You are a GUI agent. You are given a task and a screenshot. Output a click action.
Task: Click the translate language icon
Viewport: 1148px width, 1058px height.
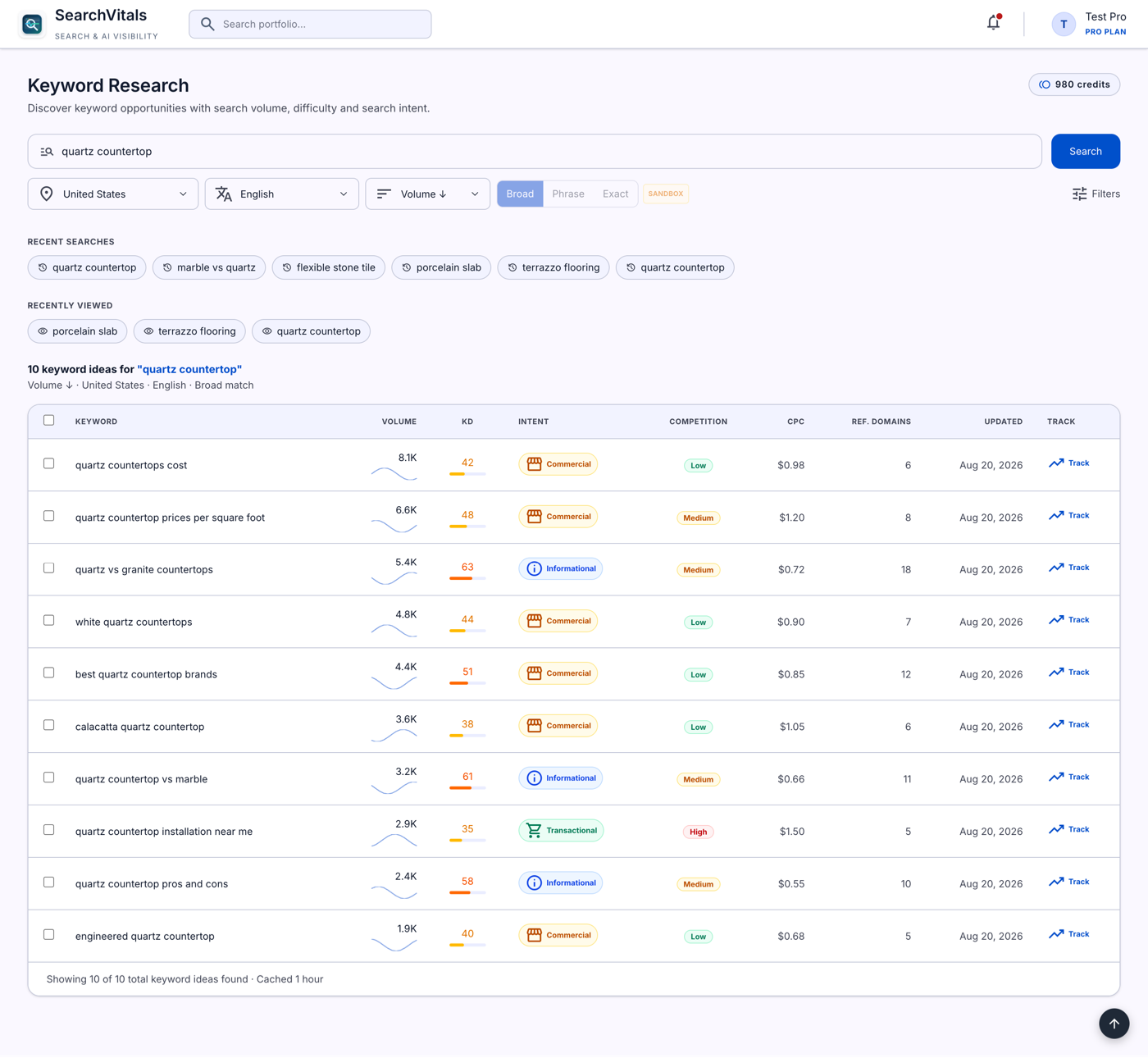224,194
